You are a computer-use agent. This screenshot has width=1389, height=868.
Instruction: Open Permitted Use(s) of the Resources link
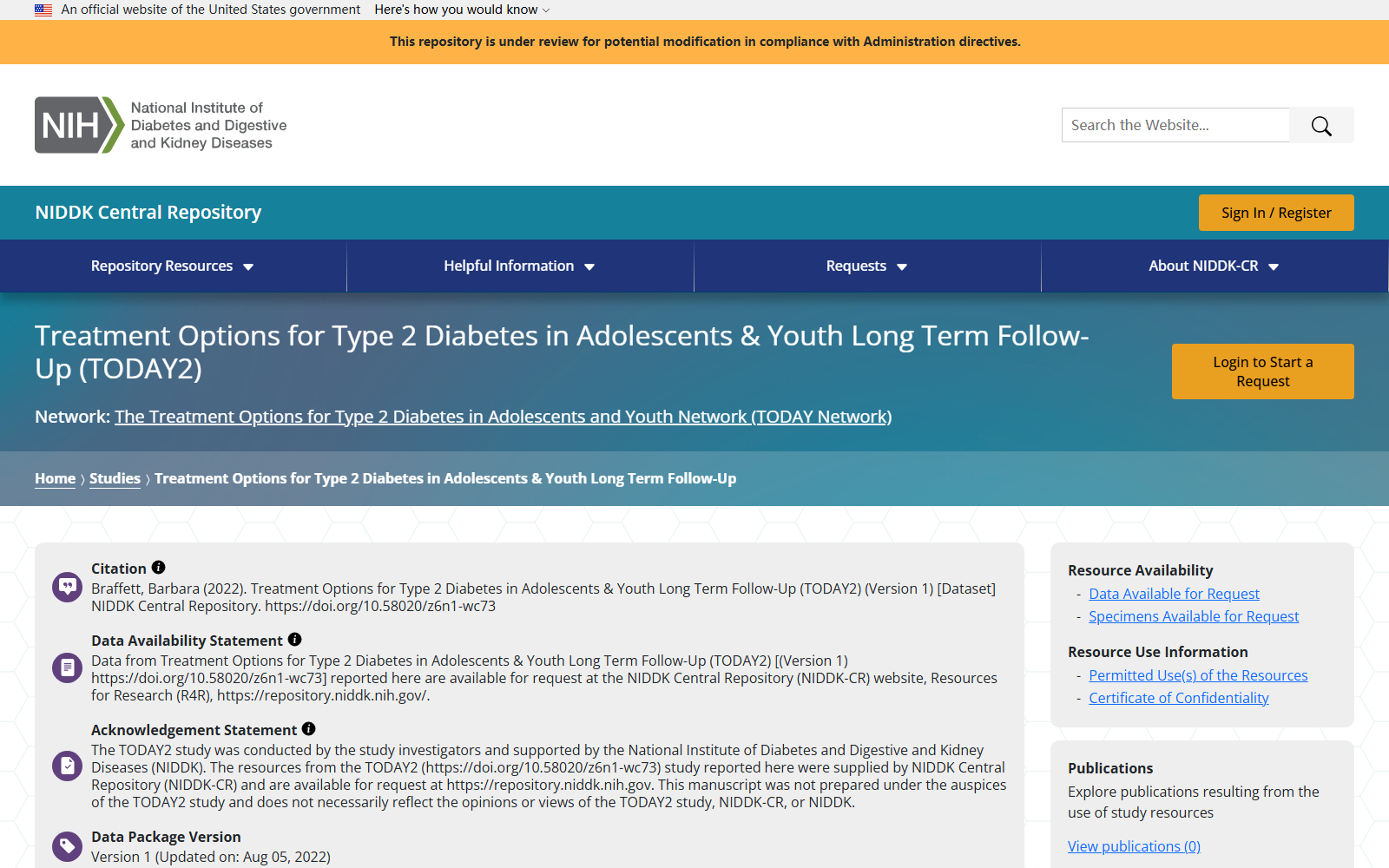coord(1198,675)
